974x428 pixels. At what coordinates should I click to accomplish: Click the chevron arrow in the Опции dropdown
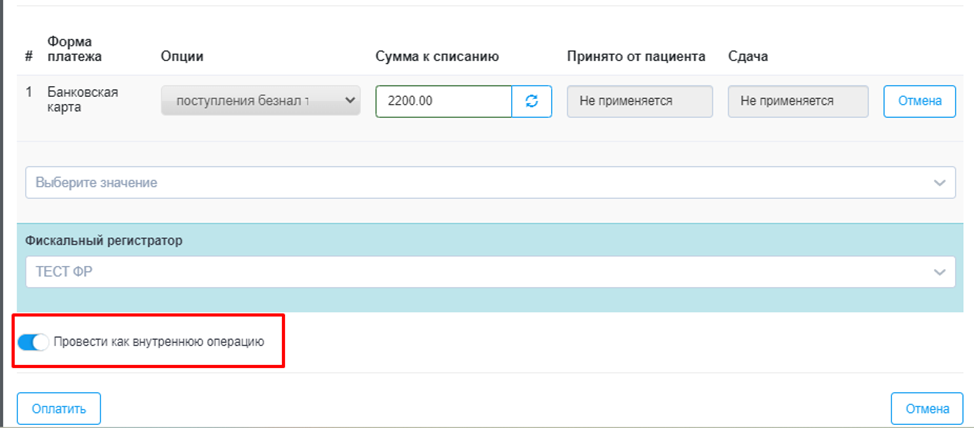[350, 100]
